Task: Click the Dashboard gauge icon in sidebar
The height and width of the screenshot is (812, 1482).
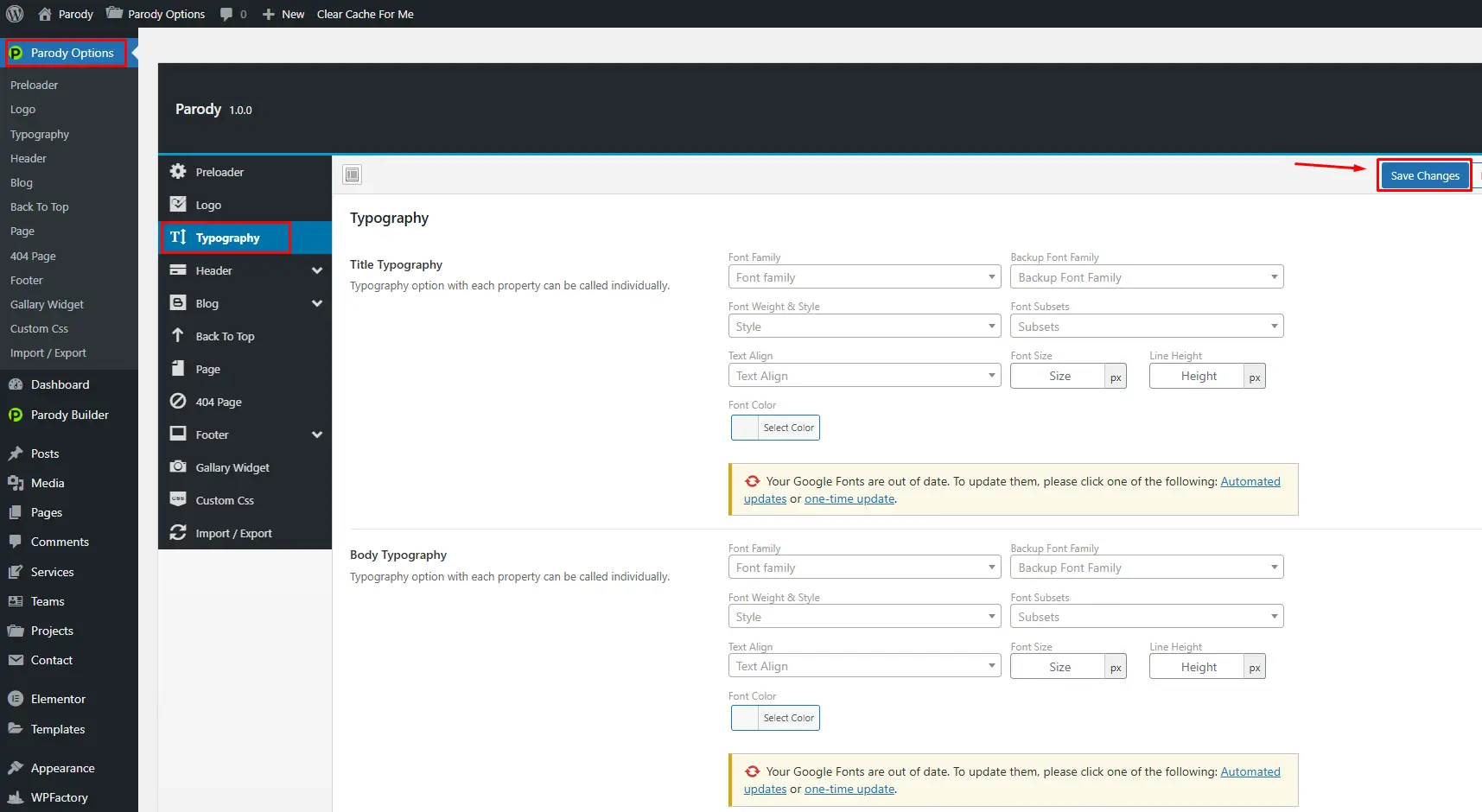Action: point(16,384)
